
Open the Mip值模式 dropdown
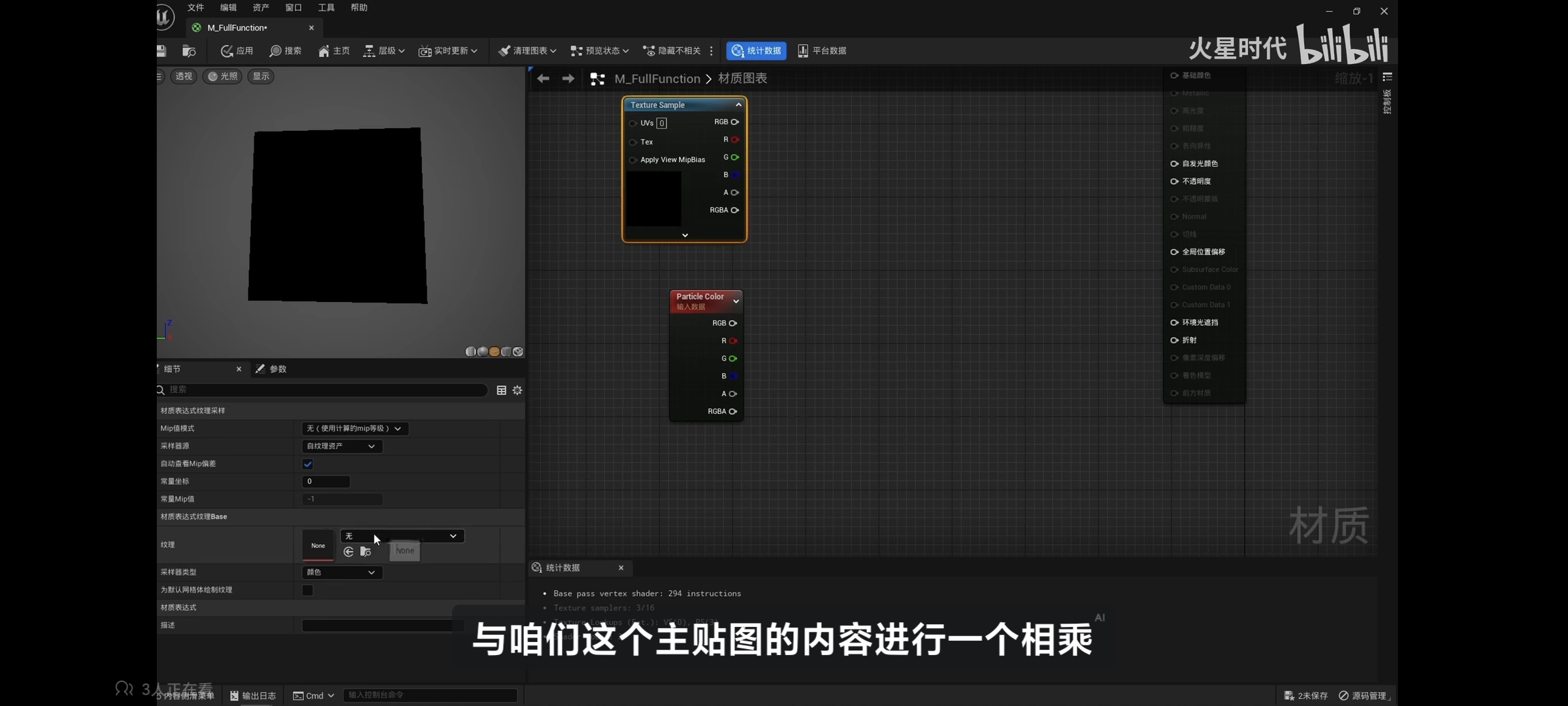[354, 429]
